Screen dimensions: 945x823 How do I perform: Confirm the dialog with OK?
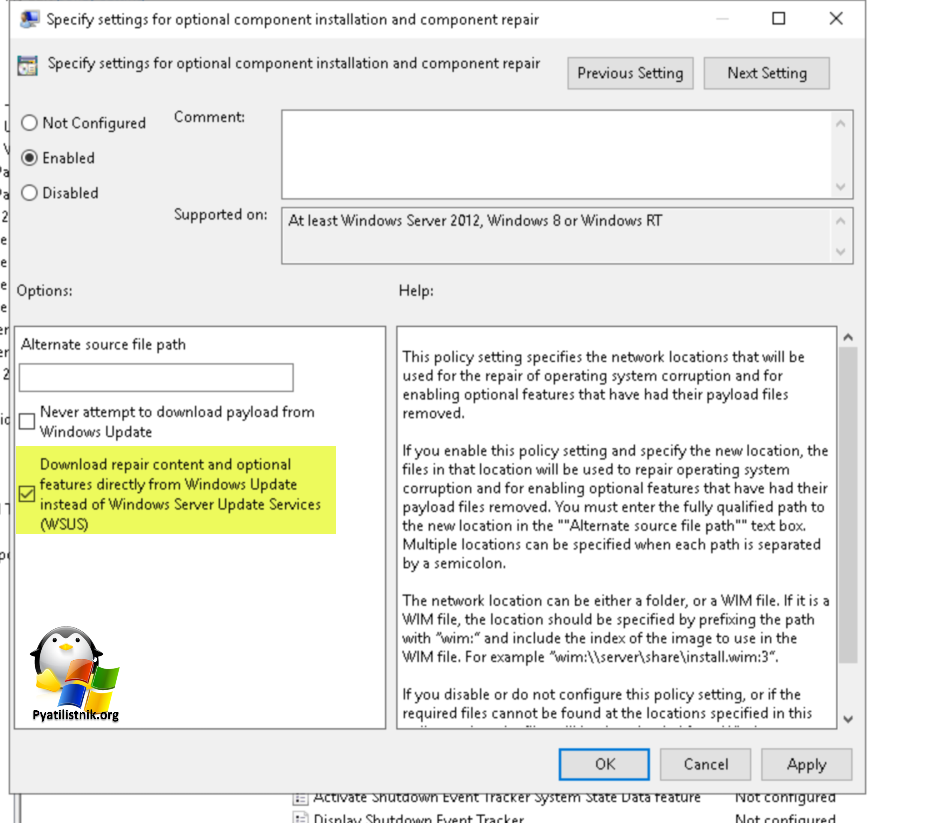pos(604,765)
